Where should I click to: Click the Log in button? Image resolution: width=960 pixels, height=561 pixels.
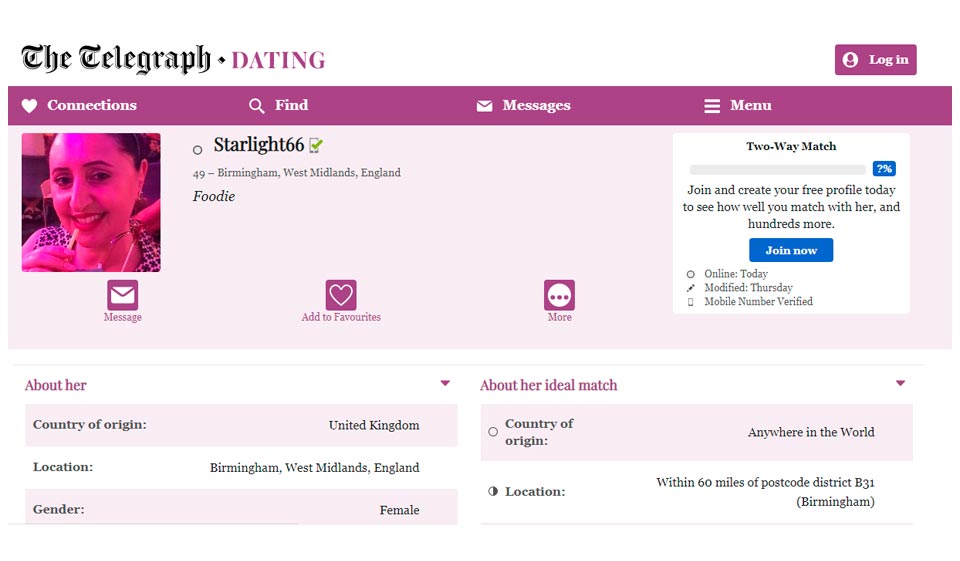coord(875,60)
